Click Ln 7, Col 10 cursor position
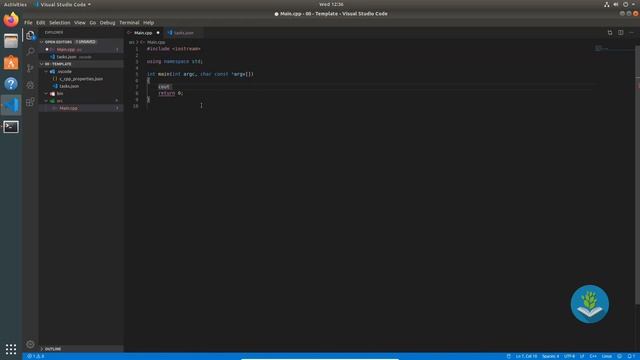This screenshot has height=360, width=640. click(x=526, y=356)
